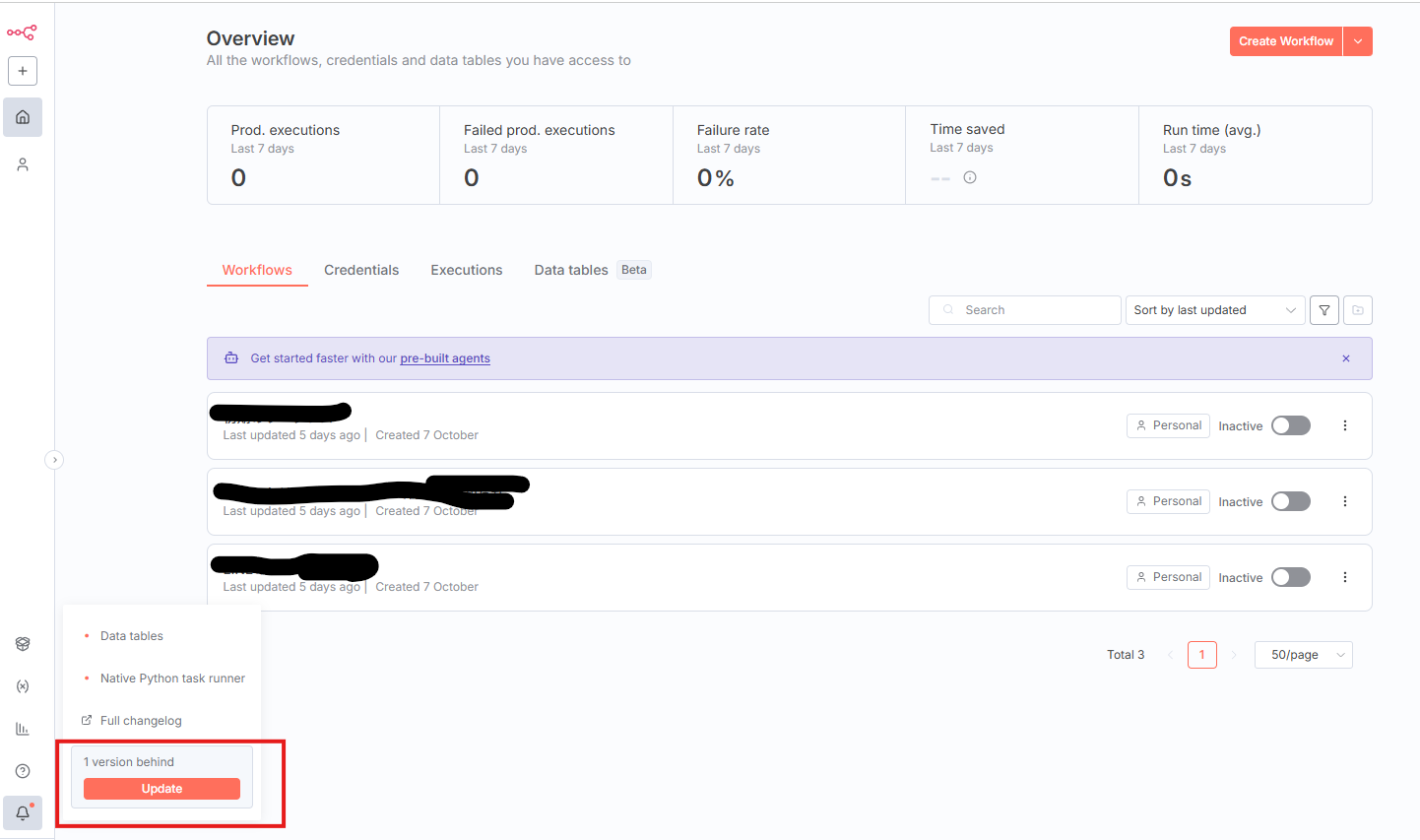Expand the Create Workflow dropdown arrow
Screen dimensions: 1420x840
[x=1358, y=41]
